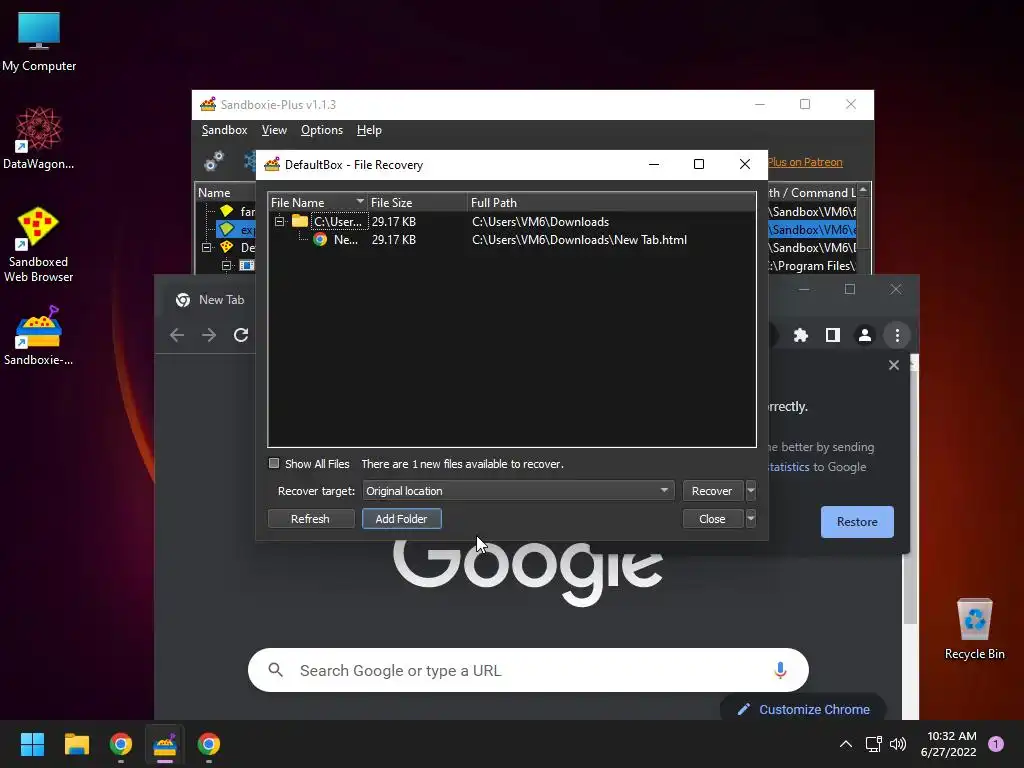Reload the page in Chrome
This screenshot has height=768, width=1024.
(241, 335)
